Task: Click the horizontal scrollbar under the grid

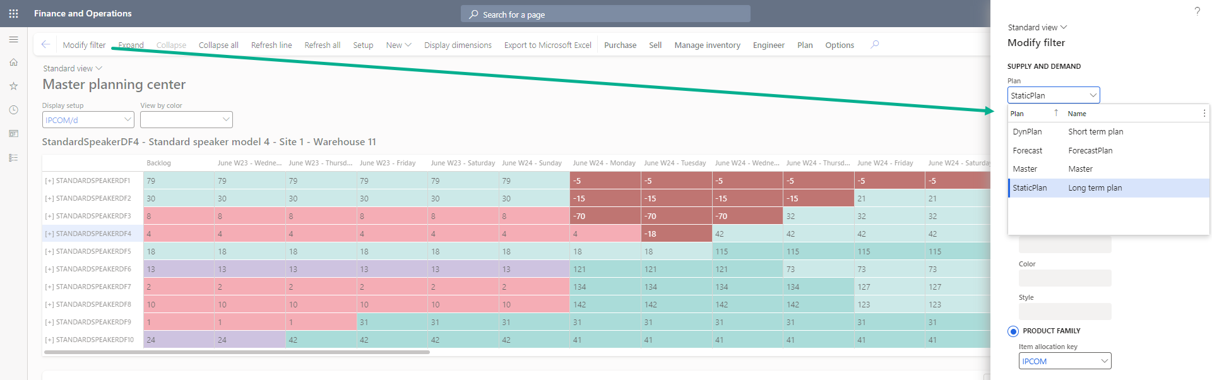Action: tap(236, 352)
